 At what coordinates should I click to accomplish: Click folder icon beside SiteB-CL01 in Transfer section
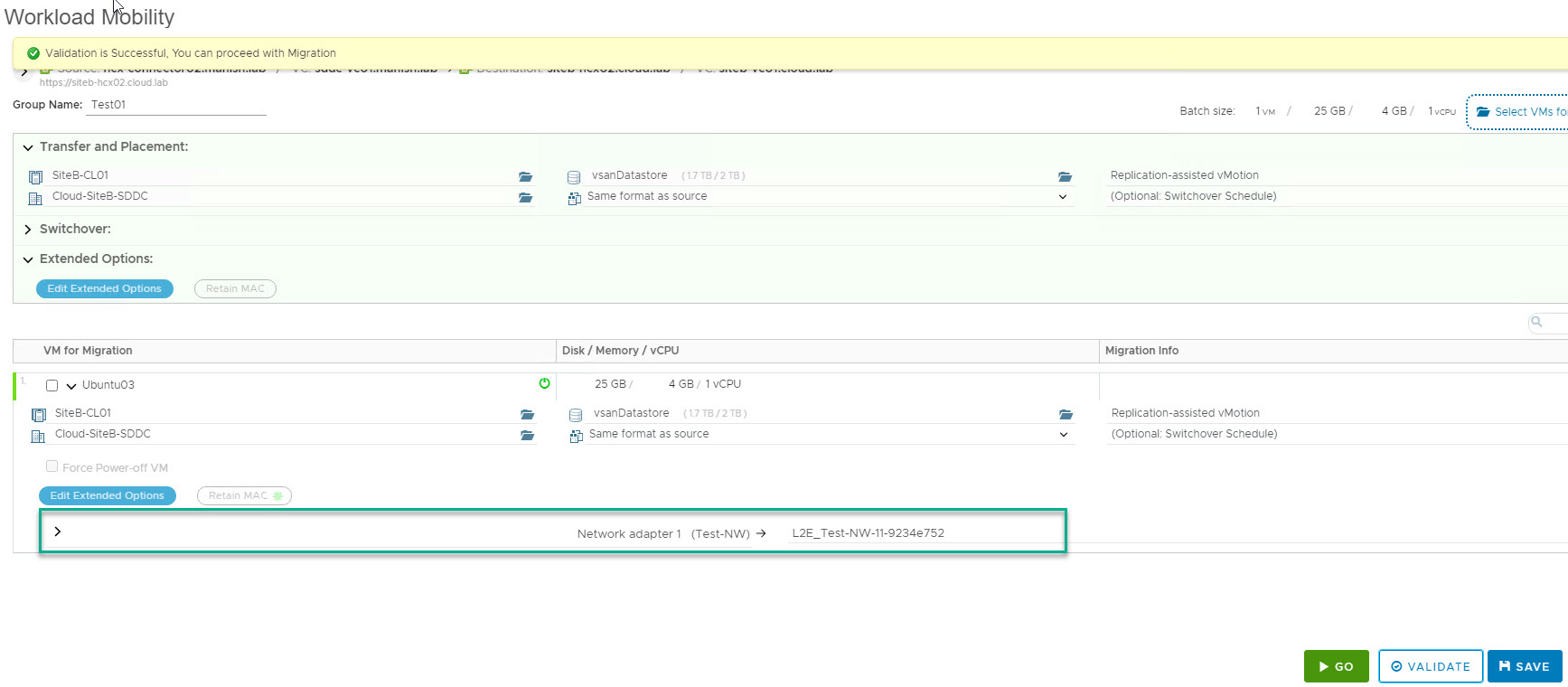click(x=525, y=176)
